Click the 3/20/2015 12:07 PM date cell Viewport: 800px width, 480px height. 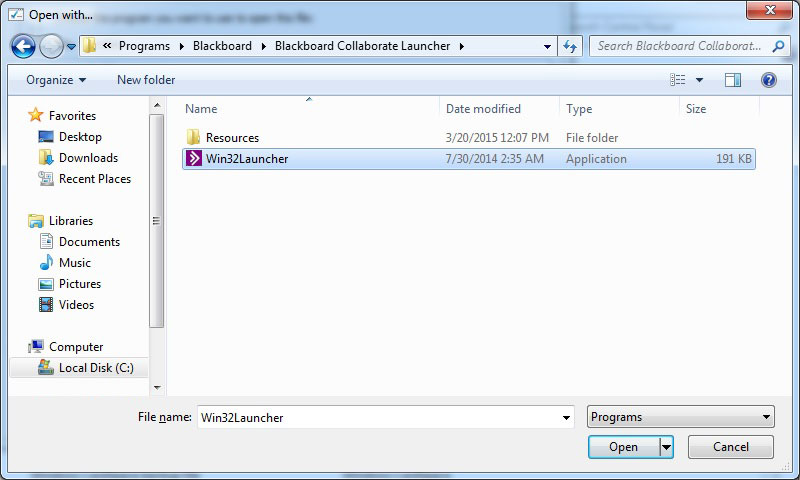(x=497, y=138)
